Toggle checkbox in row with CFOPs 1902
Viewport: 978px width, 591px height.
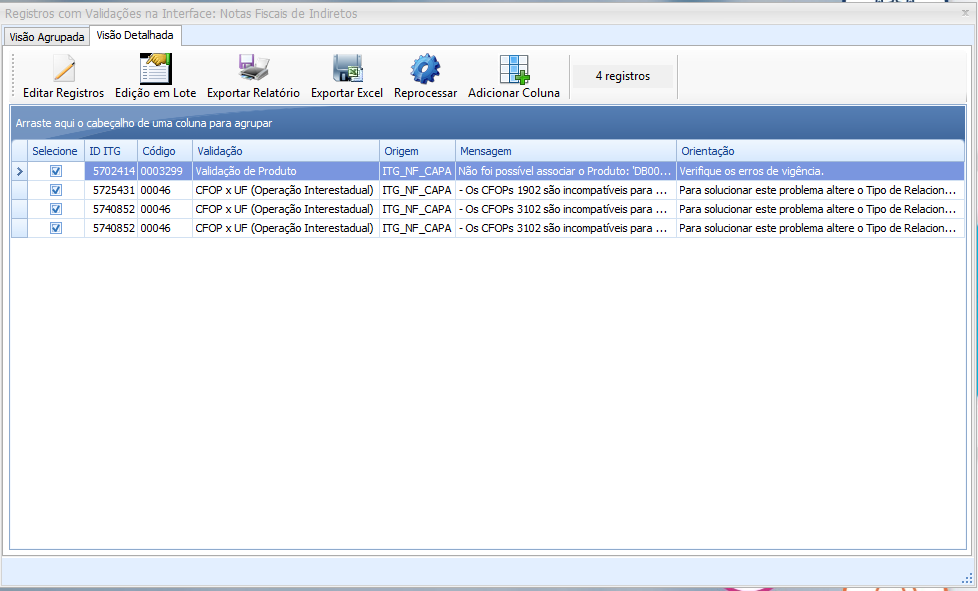click(x=56, y=190)
